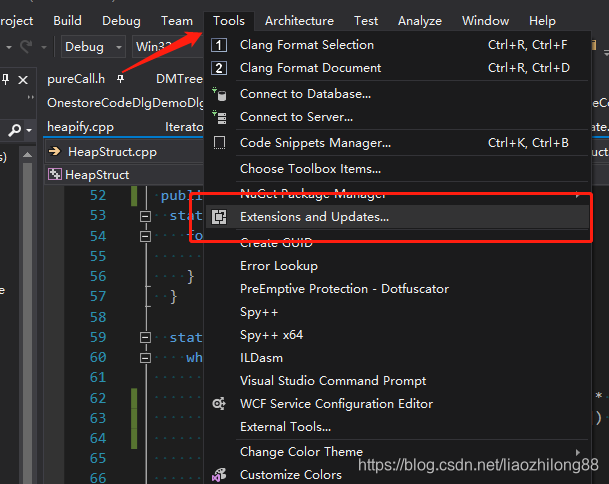Toggle the side panel auto-hide pin
Image resolution: width=609 pixels, height=484 pixels.
coord(5,80)
